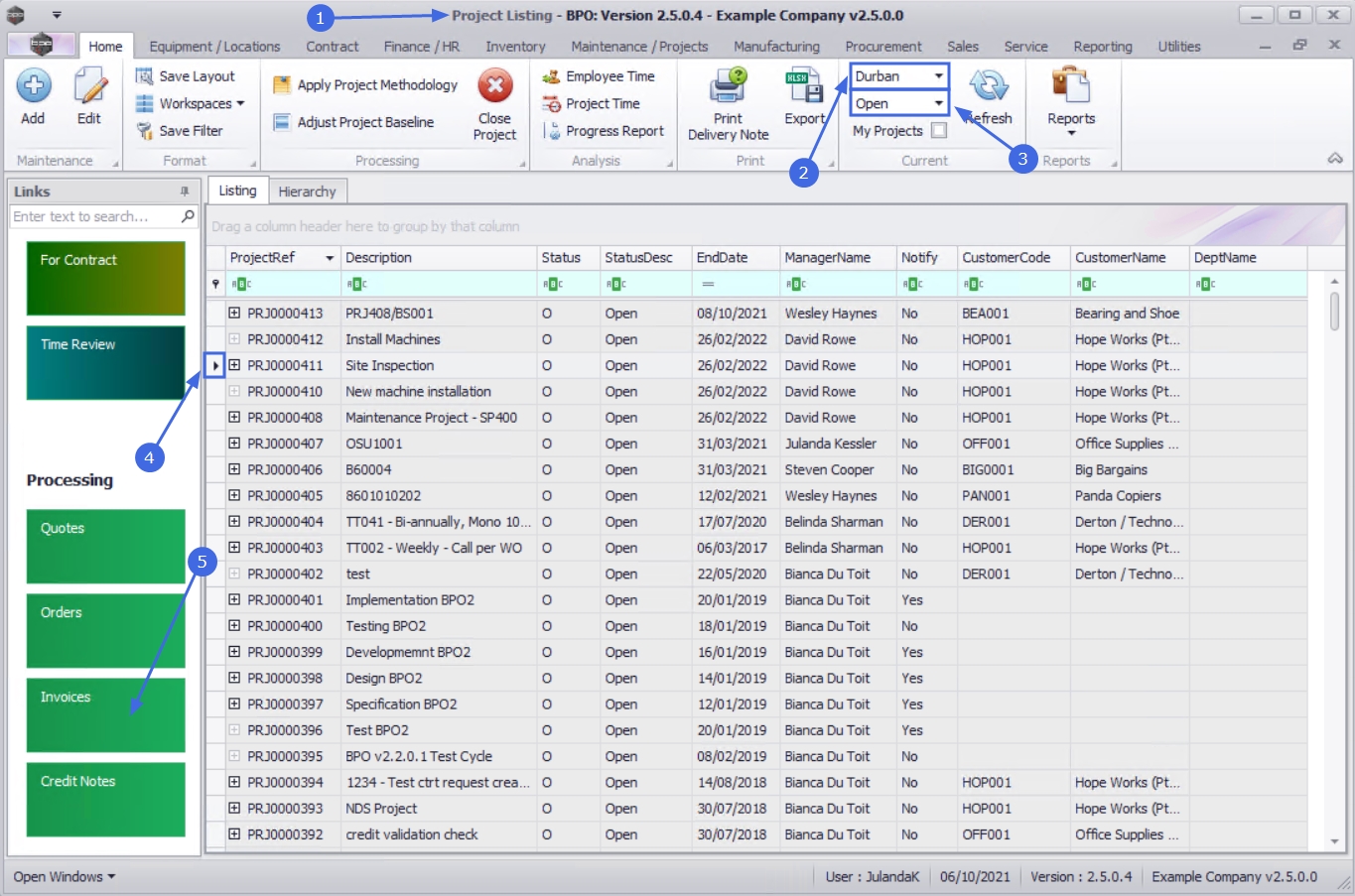The image size is (1355, 896).
Task: Open the Durban site dropdown
Action: pos(938,76)
